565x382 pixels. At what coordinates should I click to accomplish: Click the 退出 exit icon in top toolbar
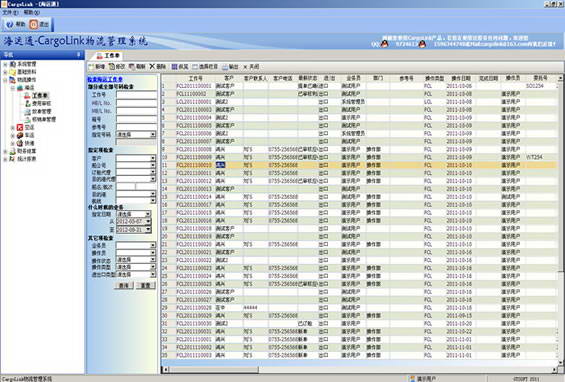tap(34, 24)
